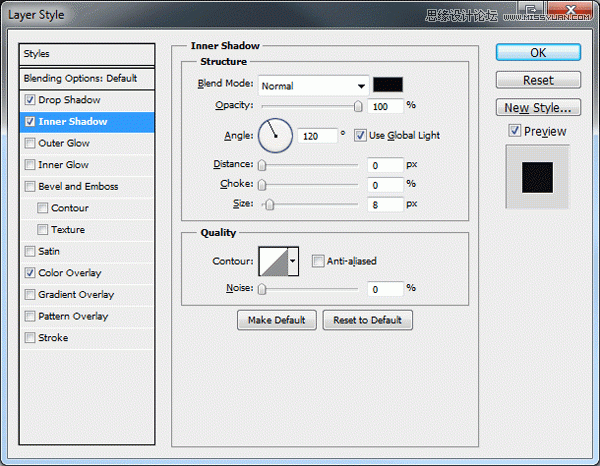Click Make Default button
The image size is (600, 466).
tap(277, 320)
